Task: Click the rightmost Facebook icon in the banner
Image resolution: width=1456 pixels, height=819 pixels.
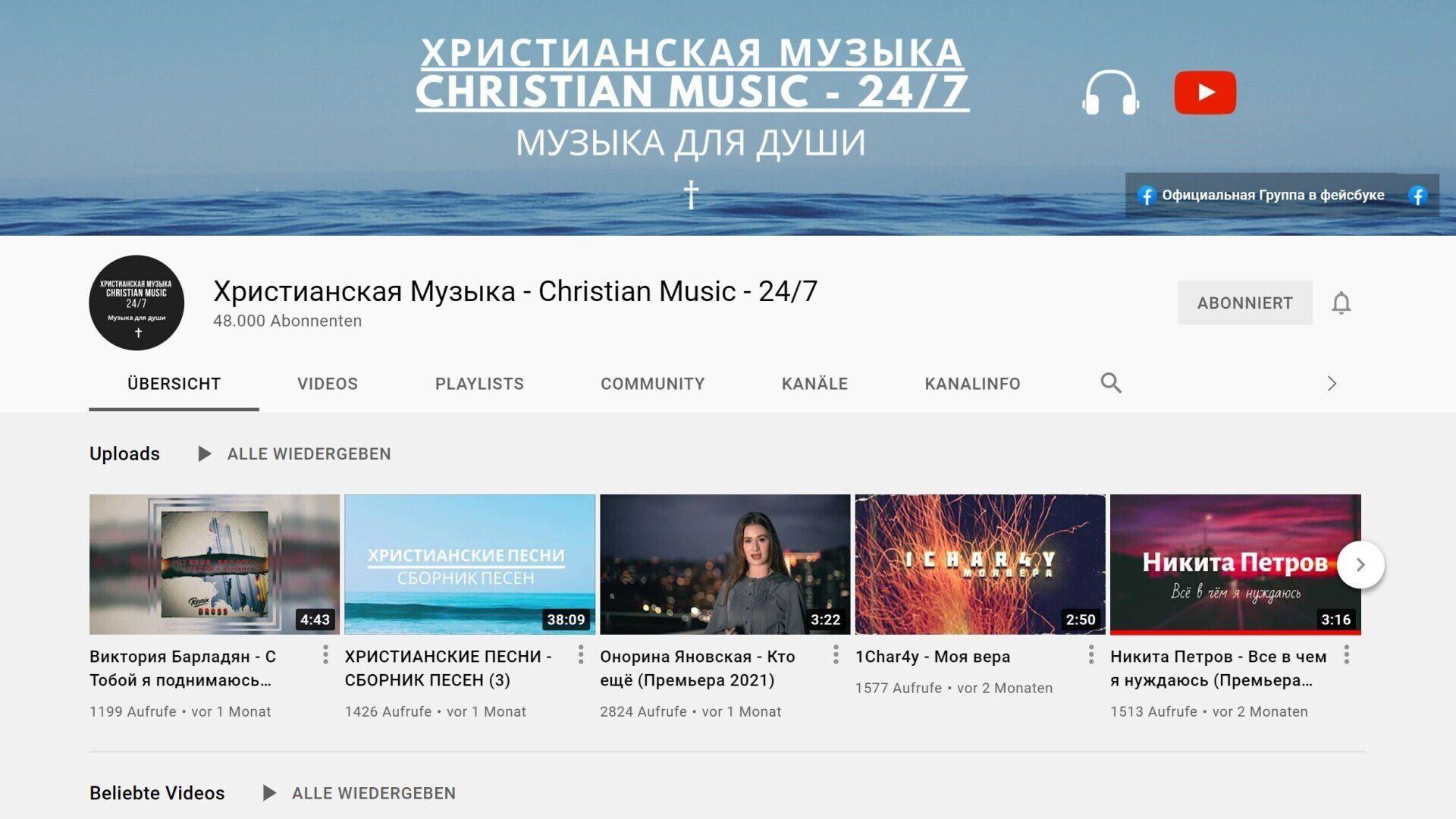Action: click(x=1417, y=196)
